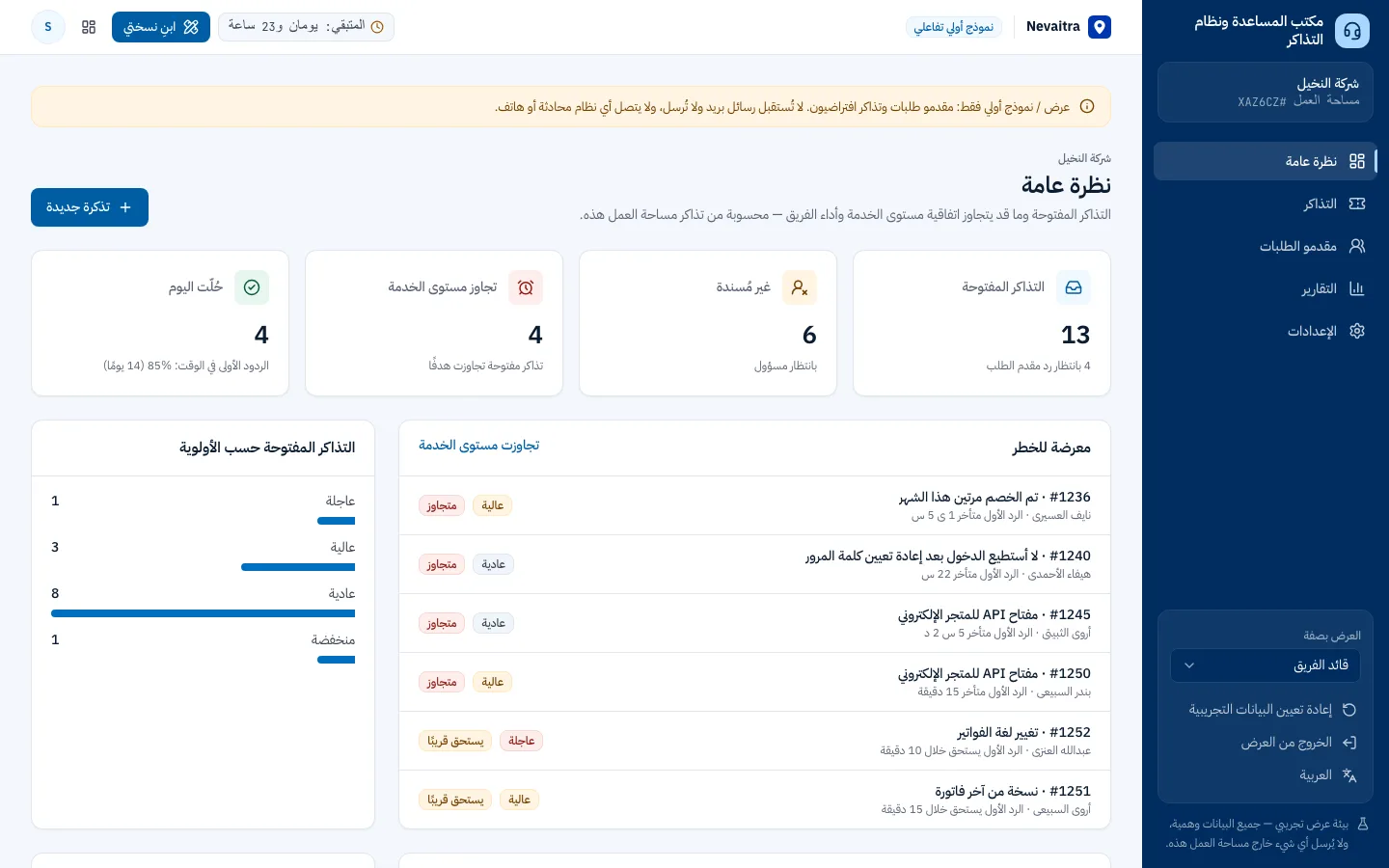The height and width of the screenshot is (868, 1389).
Task: Click the inbox icon on التذاكر المفتوحة card
Action: (x=1074, y=287)
